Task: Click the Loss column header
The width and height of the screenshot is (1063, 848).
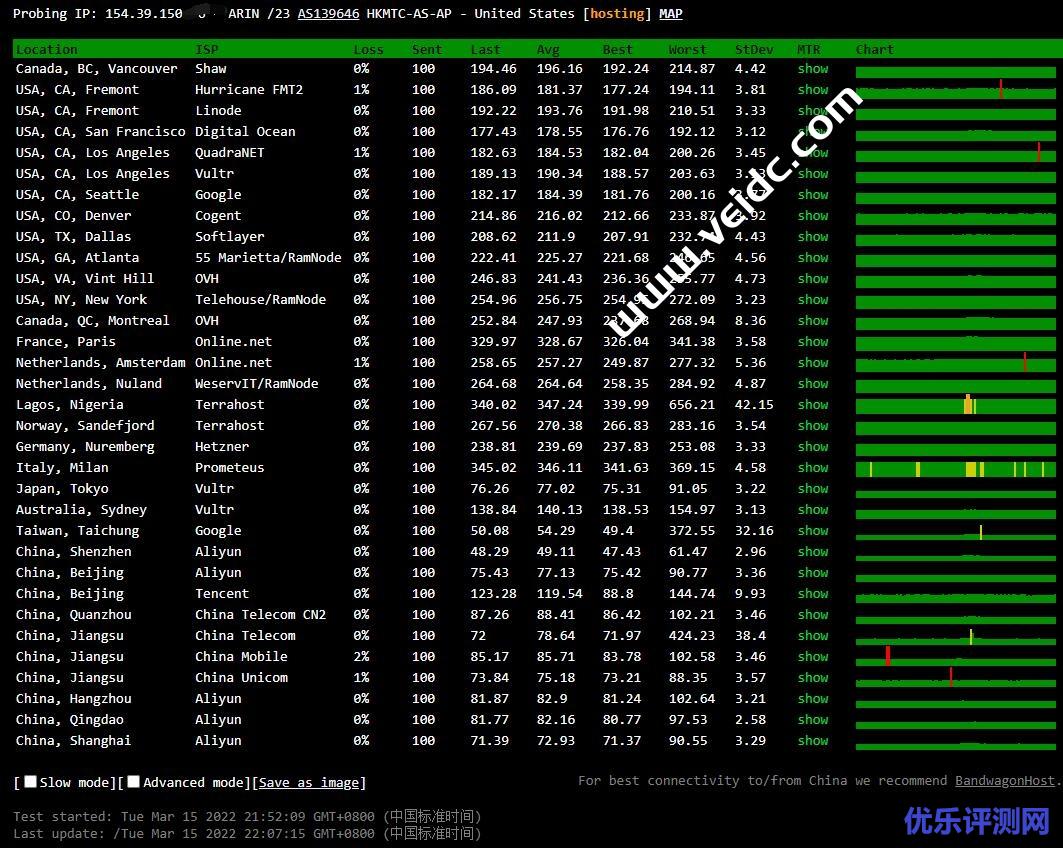Action: pos(368,49)
